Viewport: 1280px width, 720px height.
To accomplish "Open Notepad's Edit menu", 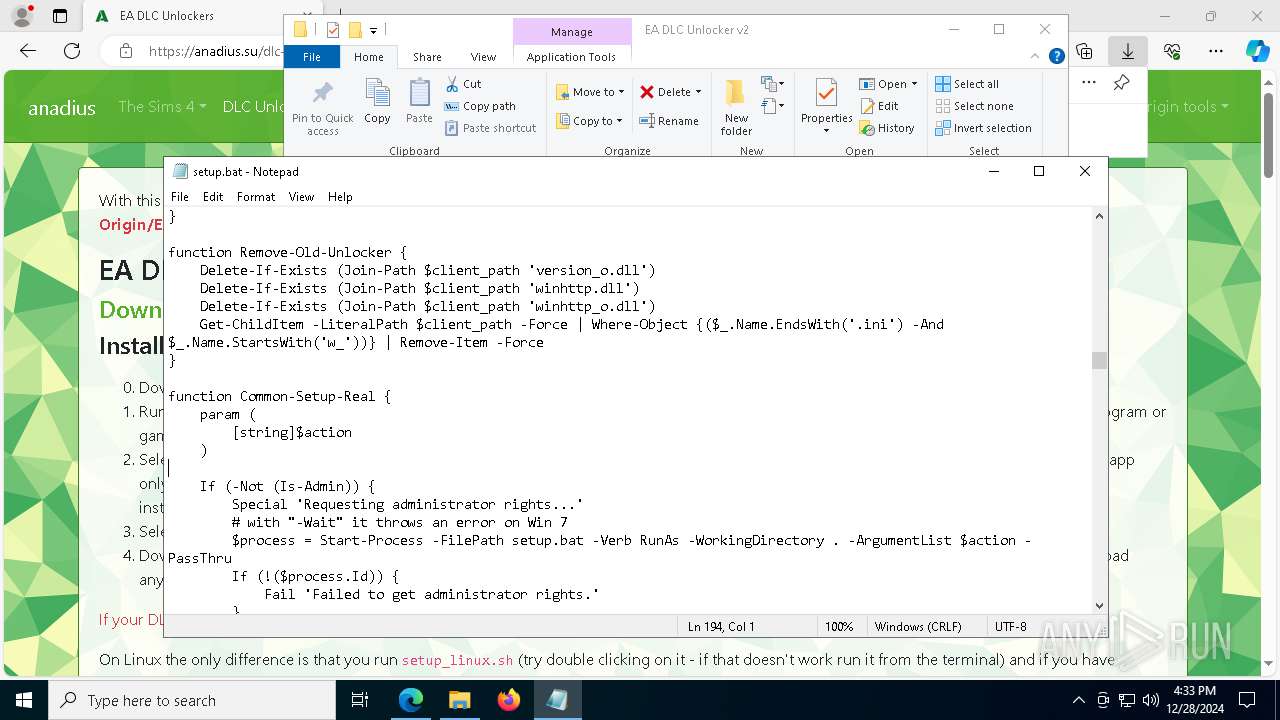I will click(x=213, y=197).
